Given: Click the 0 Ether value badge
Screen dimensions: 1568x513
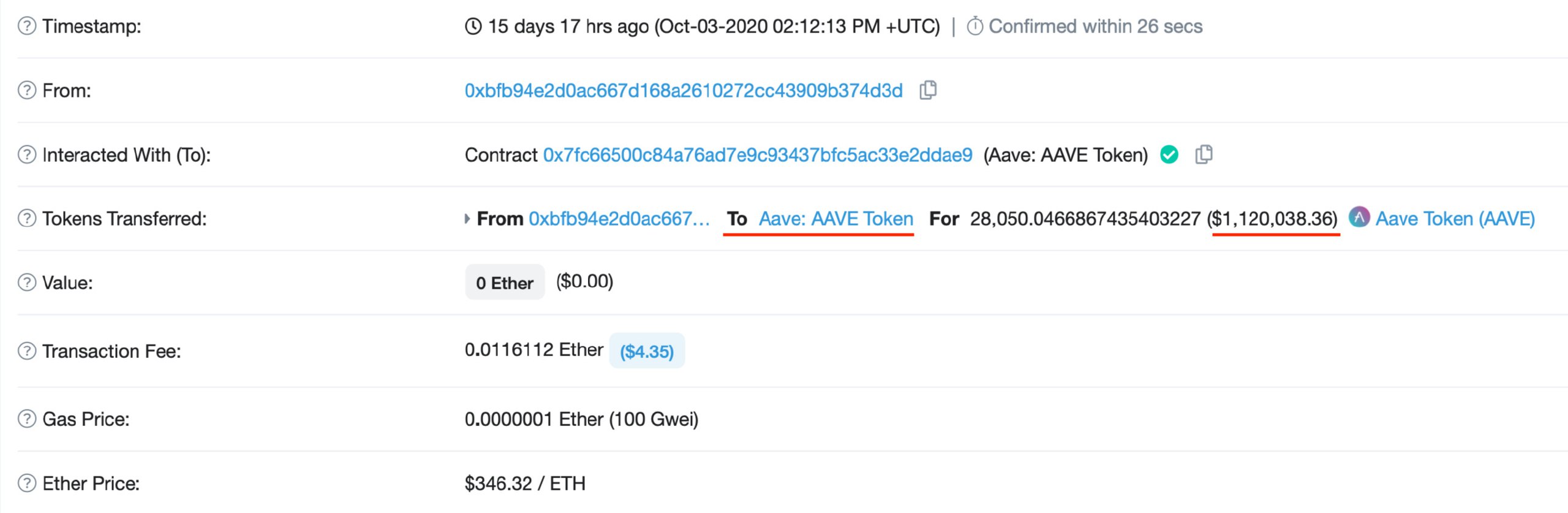Looking at the screenshot, I should point(505,283).
